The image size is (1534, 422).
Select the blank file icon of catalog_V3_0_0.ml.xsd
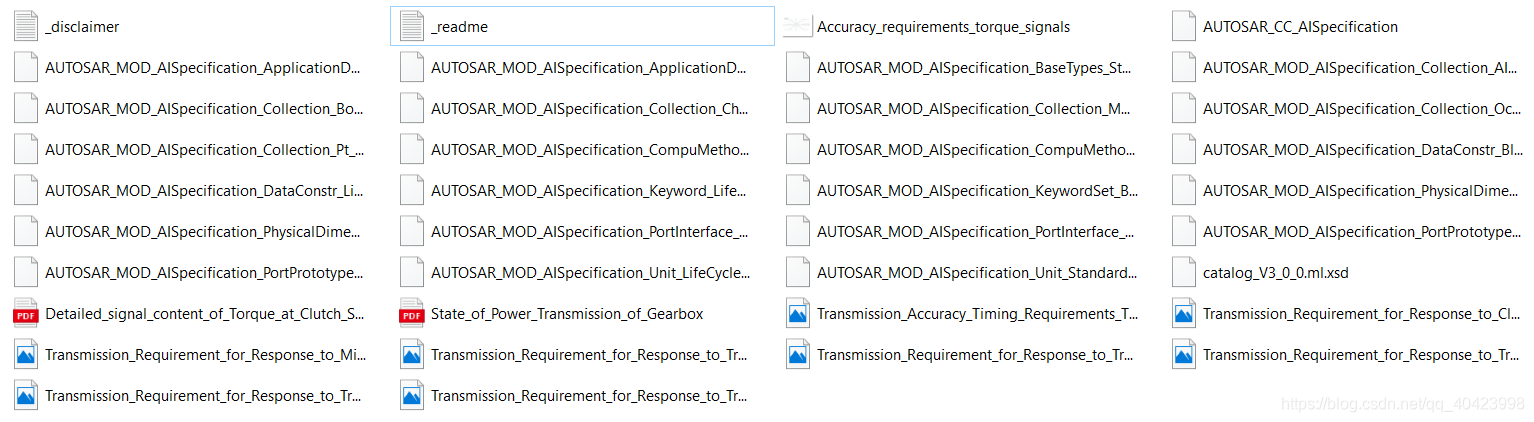[x=1184, y=273]
